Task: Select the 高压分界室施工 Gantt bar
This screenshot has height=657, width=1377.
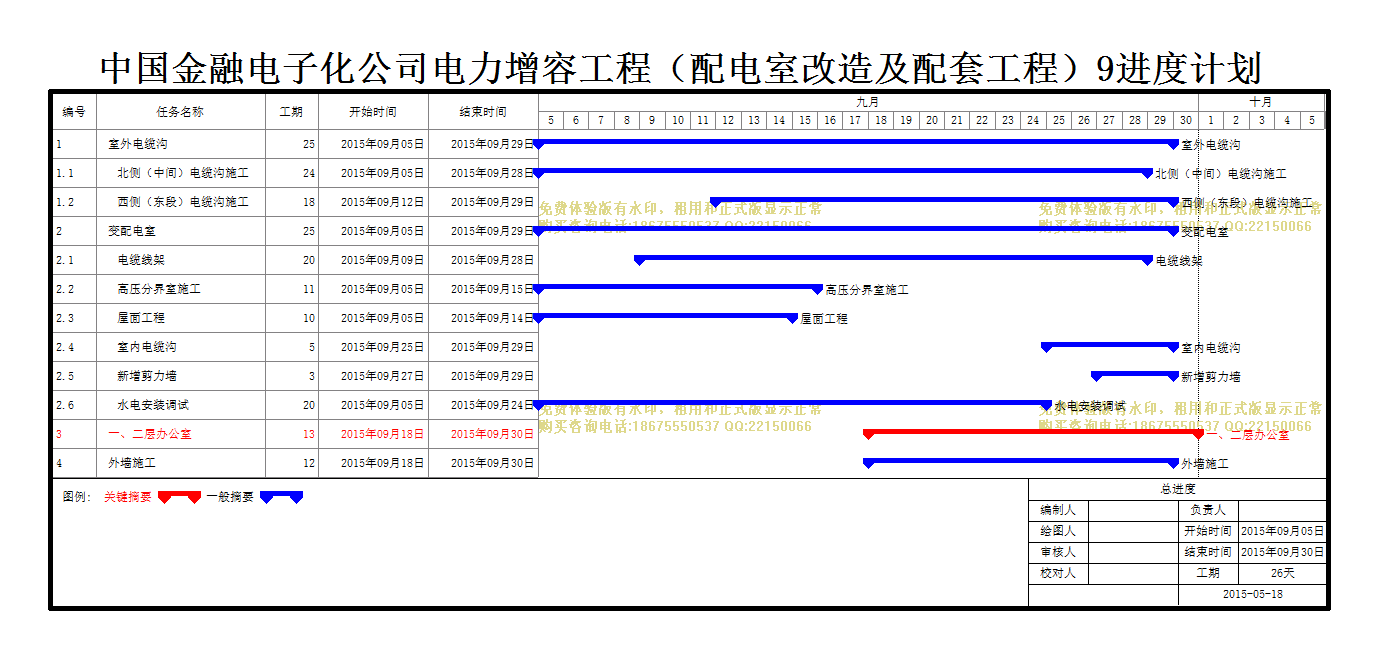Action: (x=678, y=288)
